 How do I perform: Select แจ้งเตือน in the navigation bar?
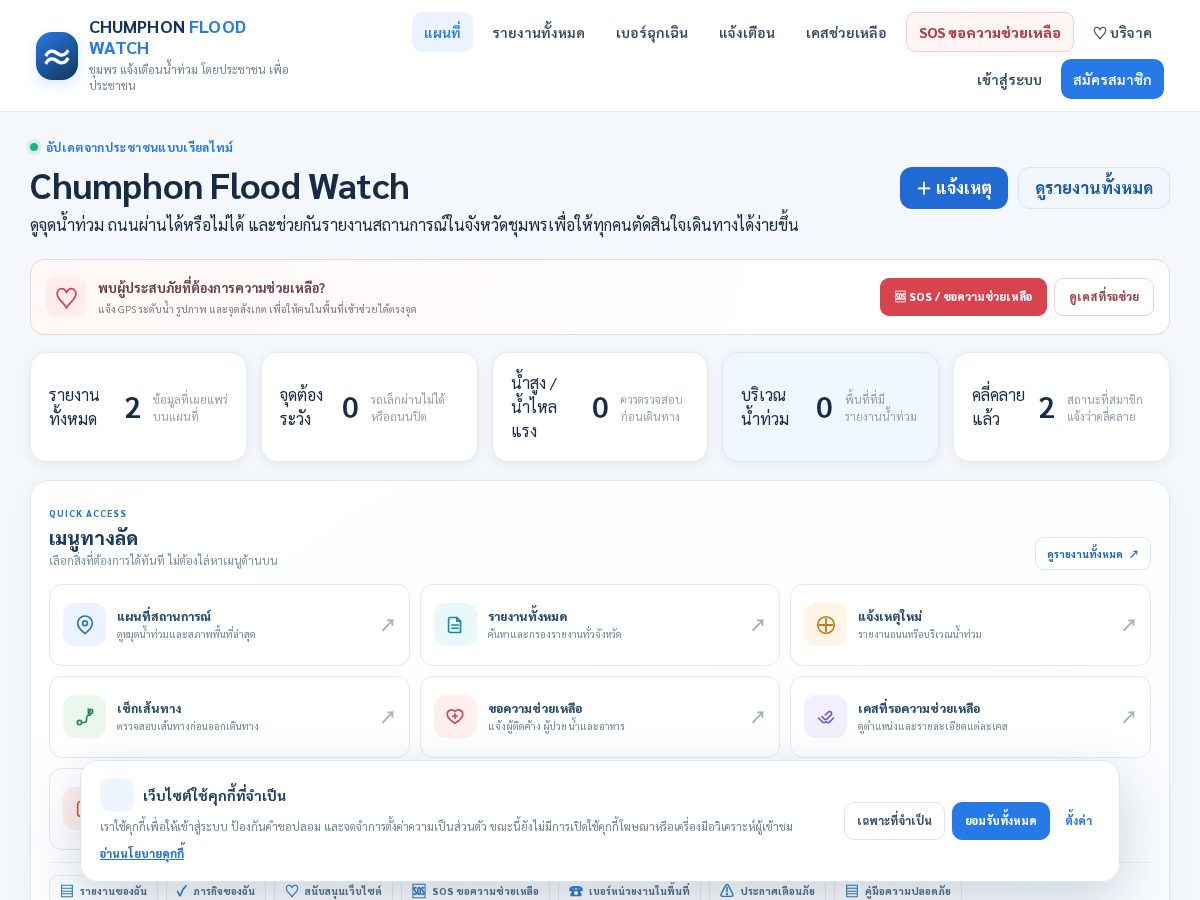click(747, 32)
